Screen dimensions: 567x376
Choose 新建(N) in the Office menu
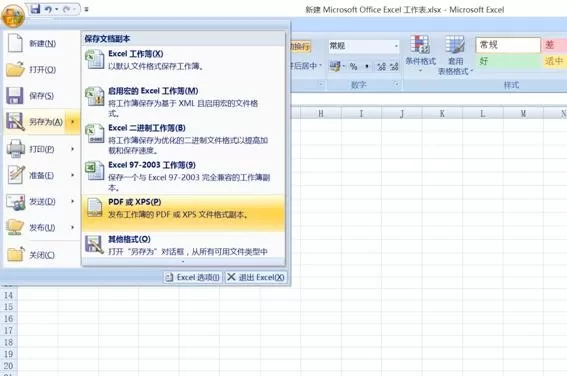coord(42,44)
